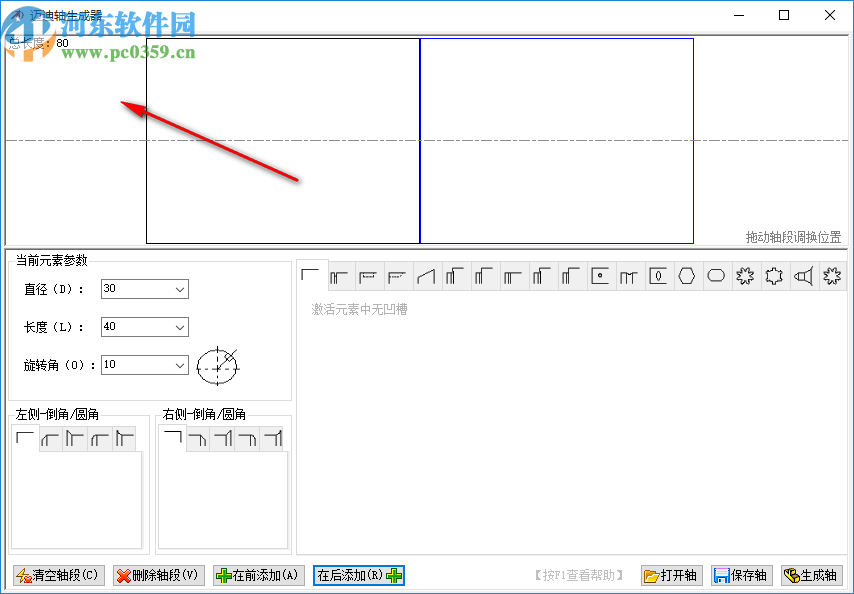Select the horn-shaped cone tab

point(803,277)
